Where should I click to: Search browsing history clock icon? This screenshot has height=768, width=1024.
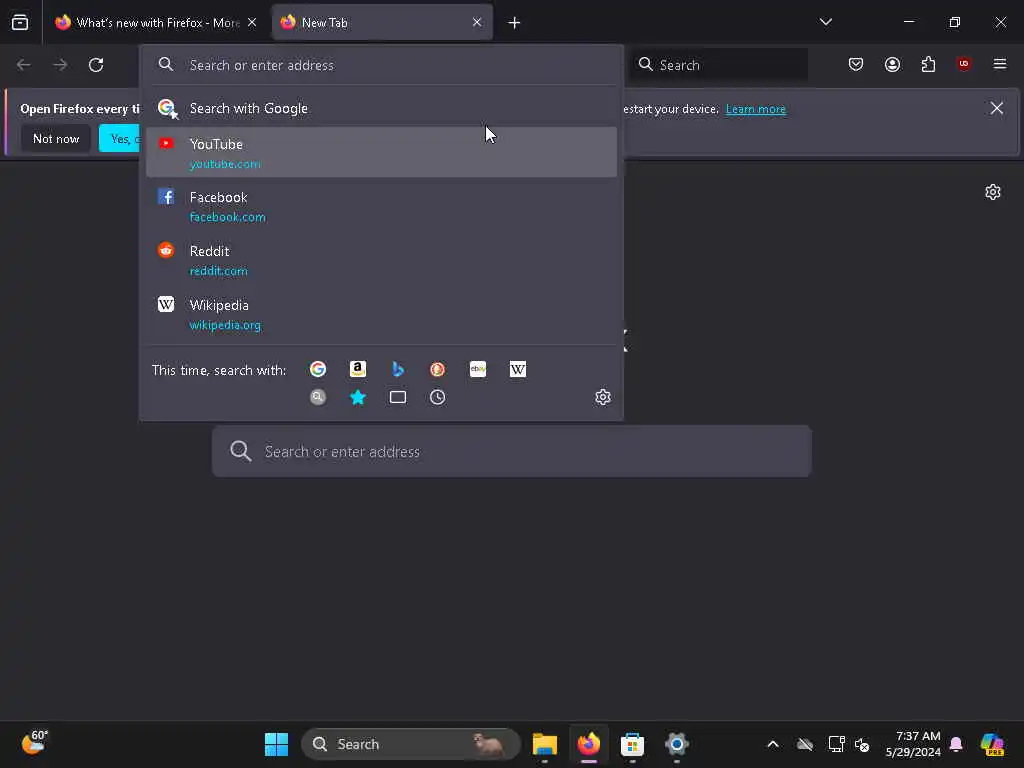coord(438,397)
